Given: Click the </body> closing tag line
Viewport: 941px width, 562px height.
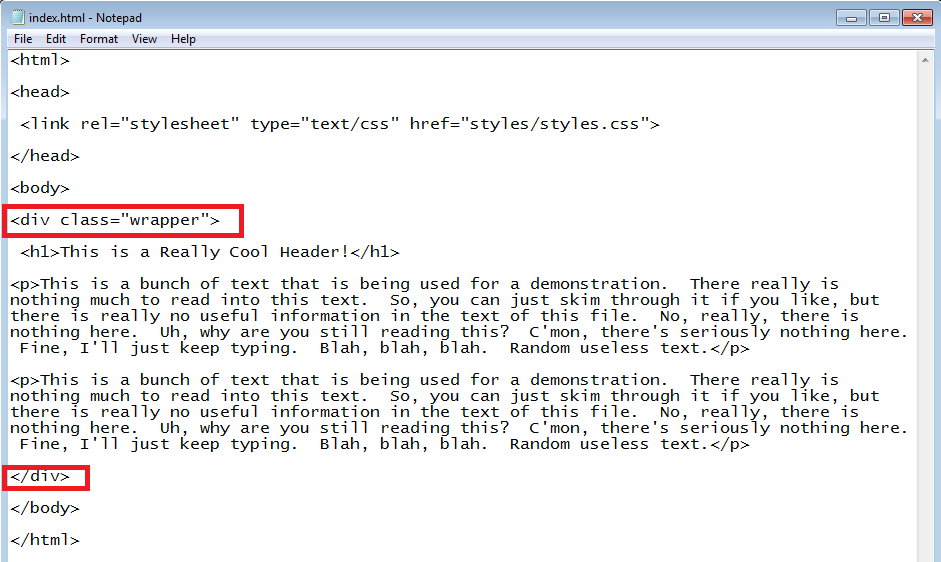Looking at the screenshot, I should [x=44, y=508].
